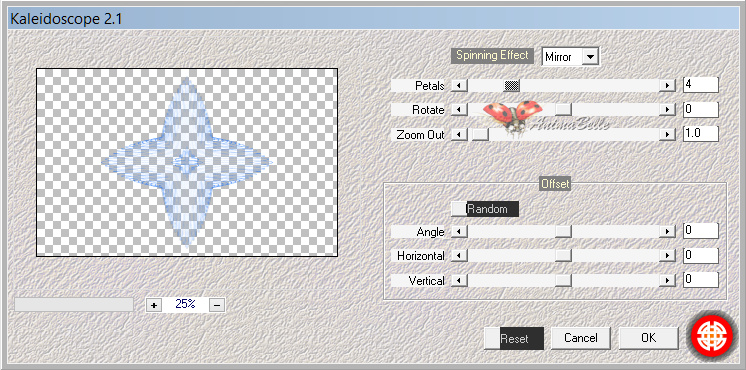Click the Angle slider right arrow
The height and width of the screenshot is (370, 746).
[x=667, y=232]
